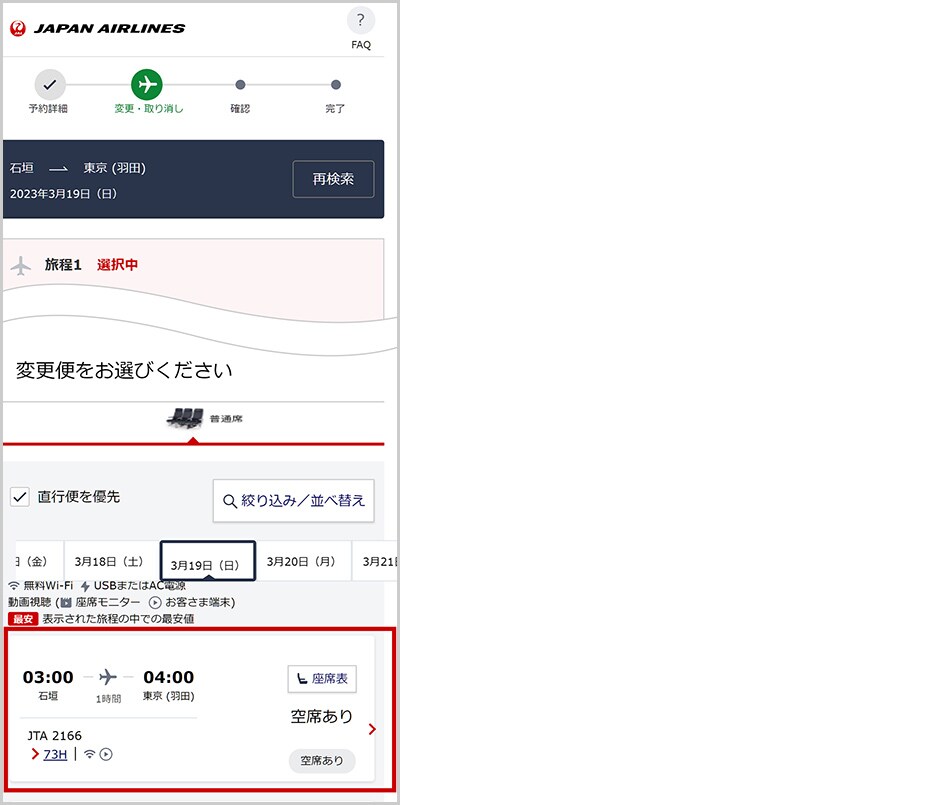950x805 pixels.
Task: Select the 3月18日（土） date tab
Action: click(109, 561)
